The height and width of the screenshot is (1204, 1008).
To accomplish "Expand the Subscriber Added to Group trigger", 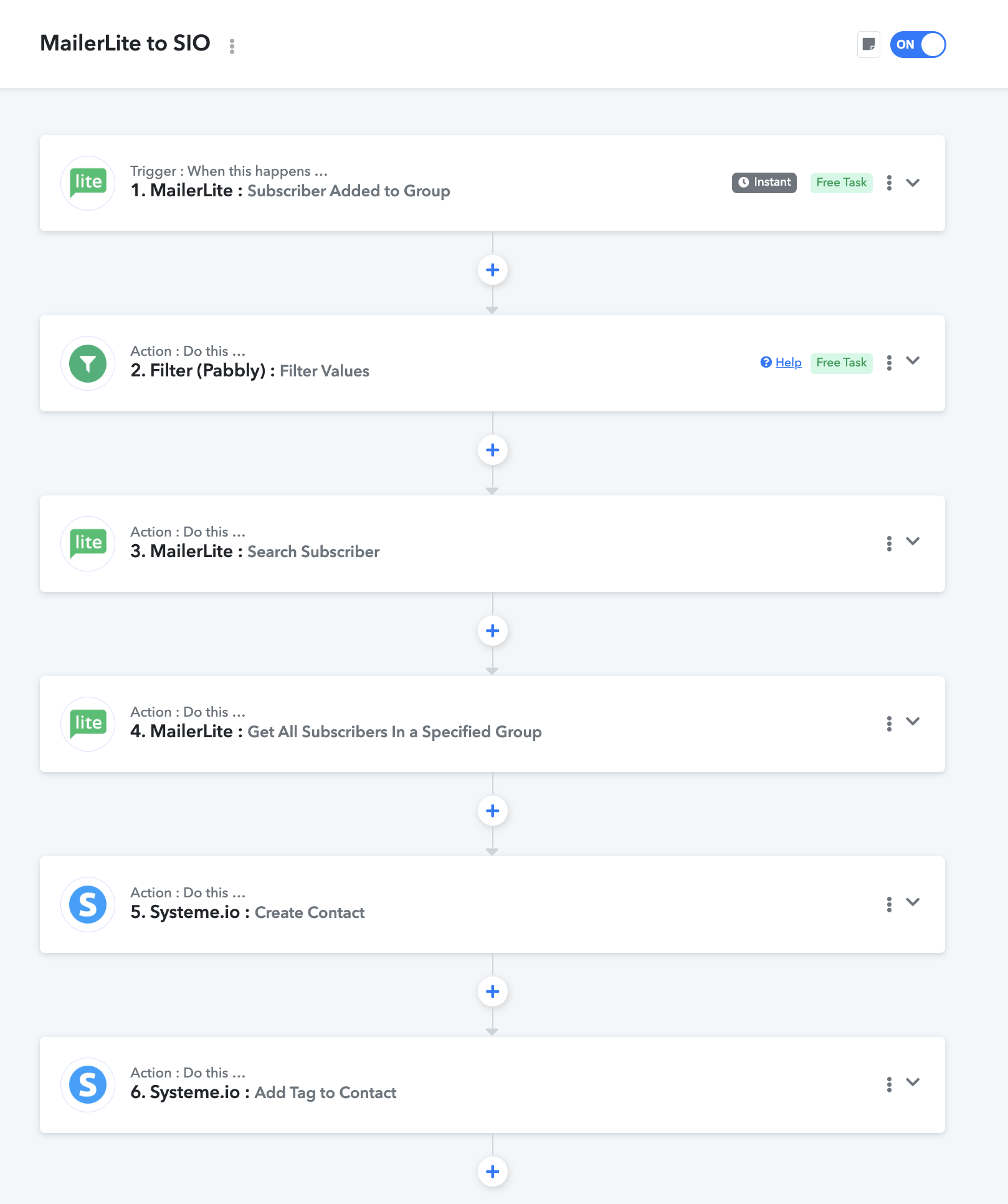I will coord(913,183).
